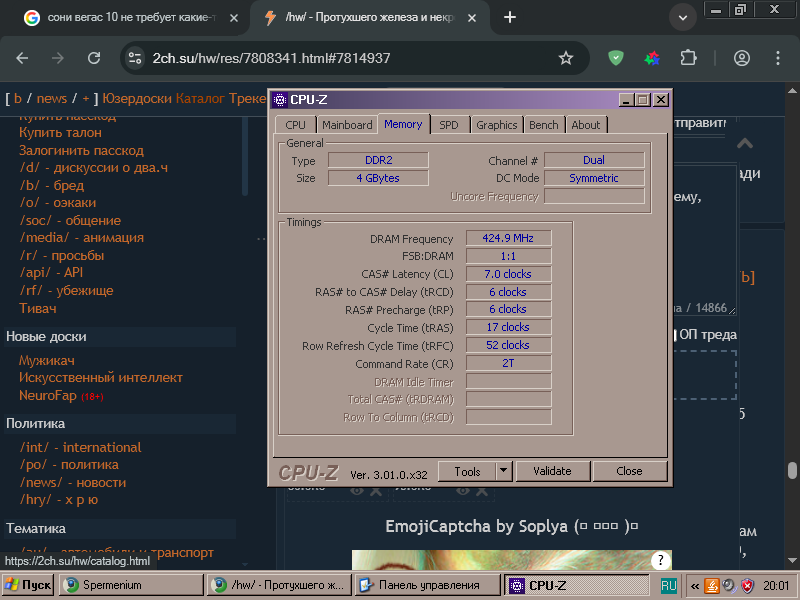
Task: Click the colorful star extension icon
Action: coord(652,58)
